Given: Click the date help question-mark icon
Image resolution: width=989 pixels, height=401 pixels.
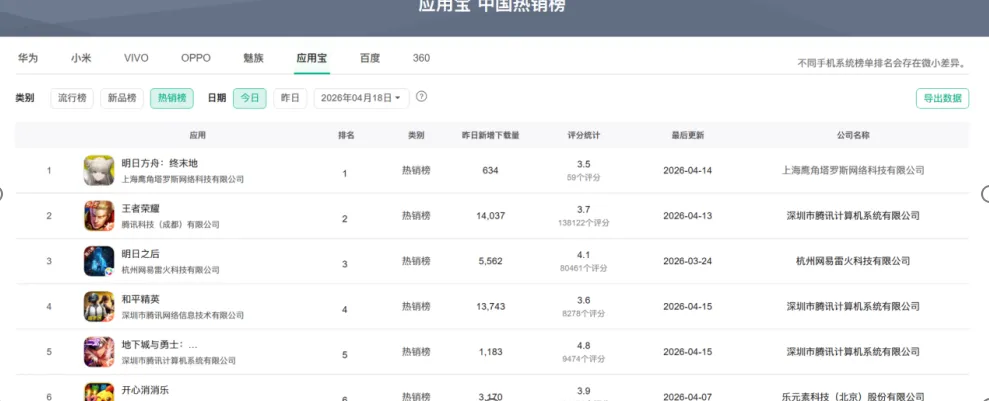Looking at the screenshot, I should coord(422,97).
